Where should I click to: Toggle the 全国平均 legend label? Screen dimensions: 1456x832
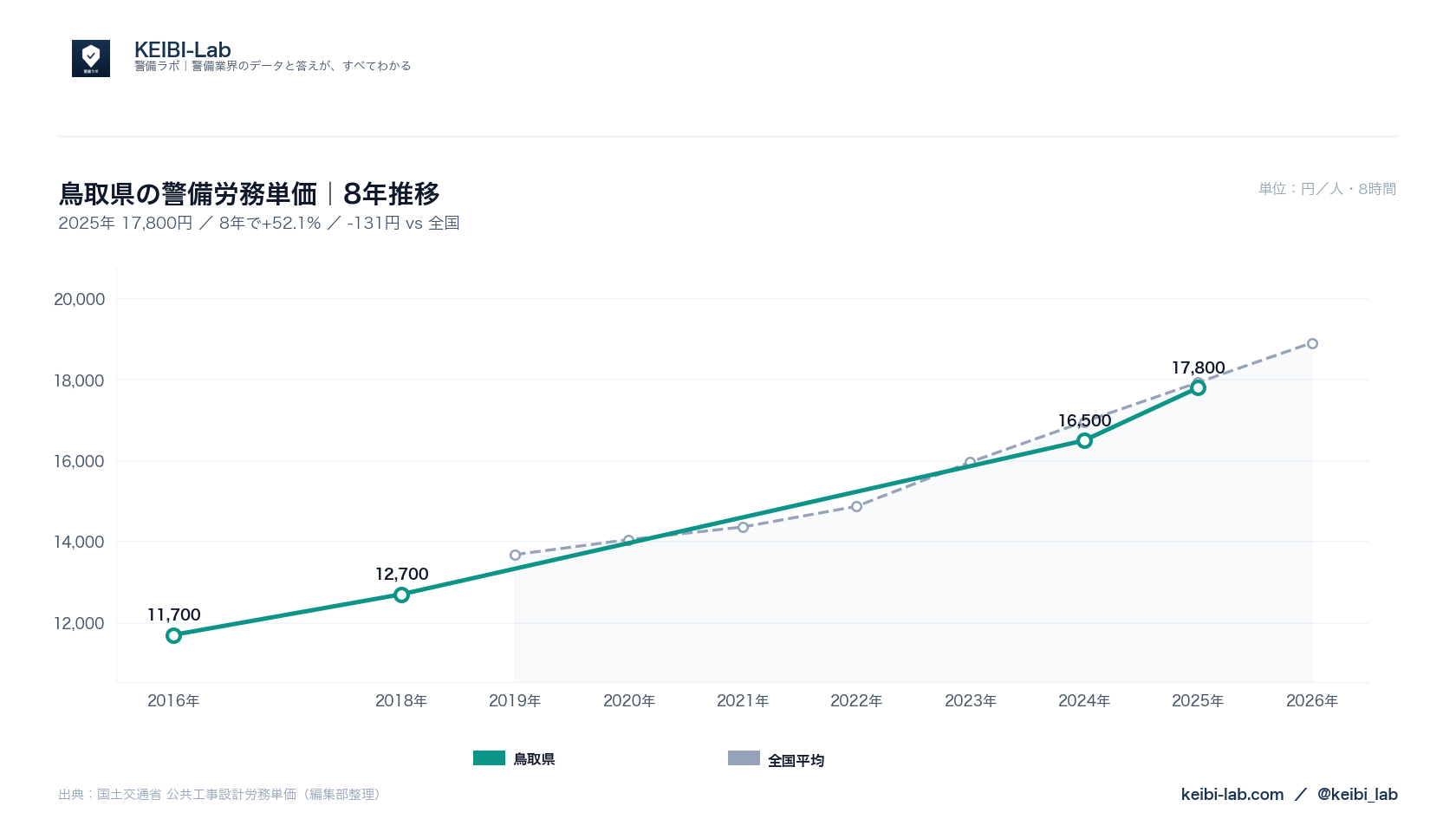tap(796, 760)
